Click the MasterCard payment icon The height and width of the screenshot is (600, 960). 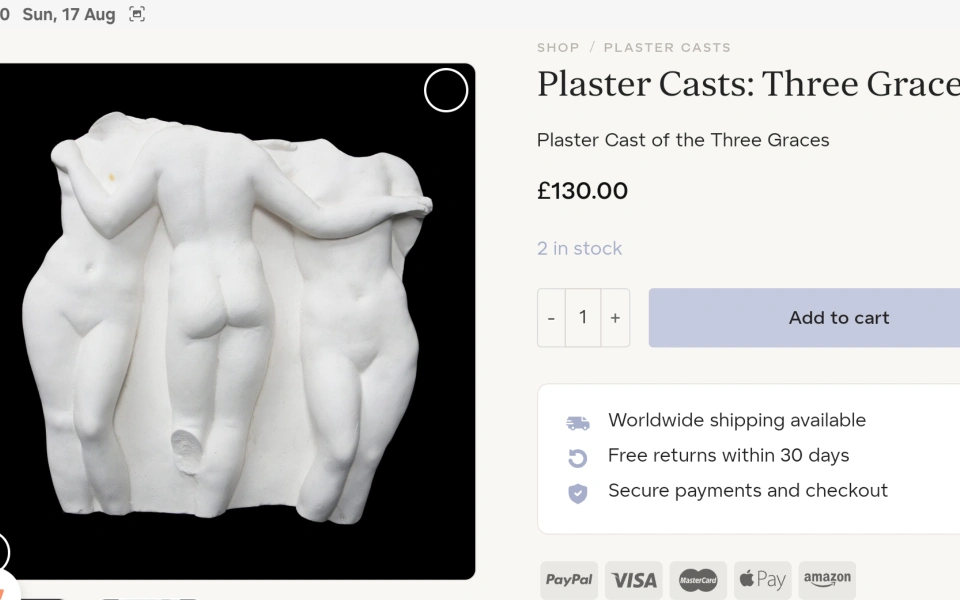[698, 579]
